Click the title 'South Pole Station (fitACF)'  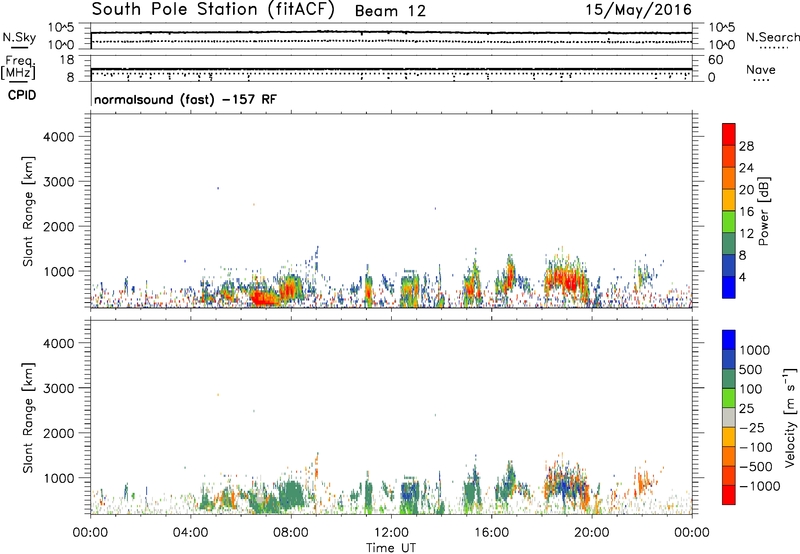[213, 10]
